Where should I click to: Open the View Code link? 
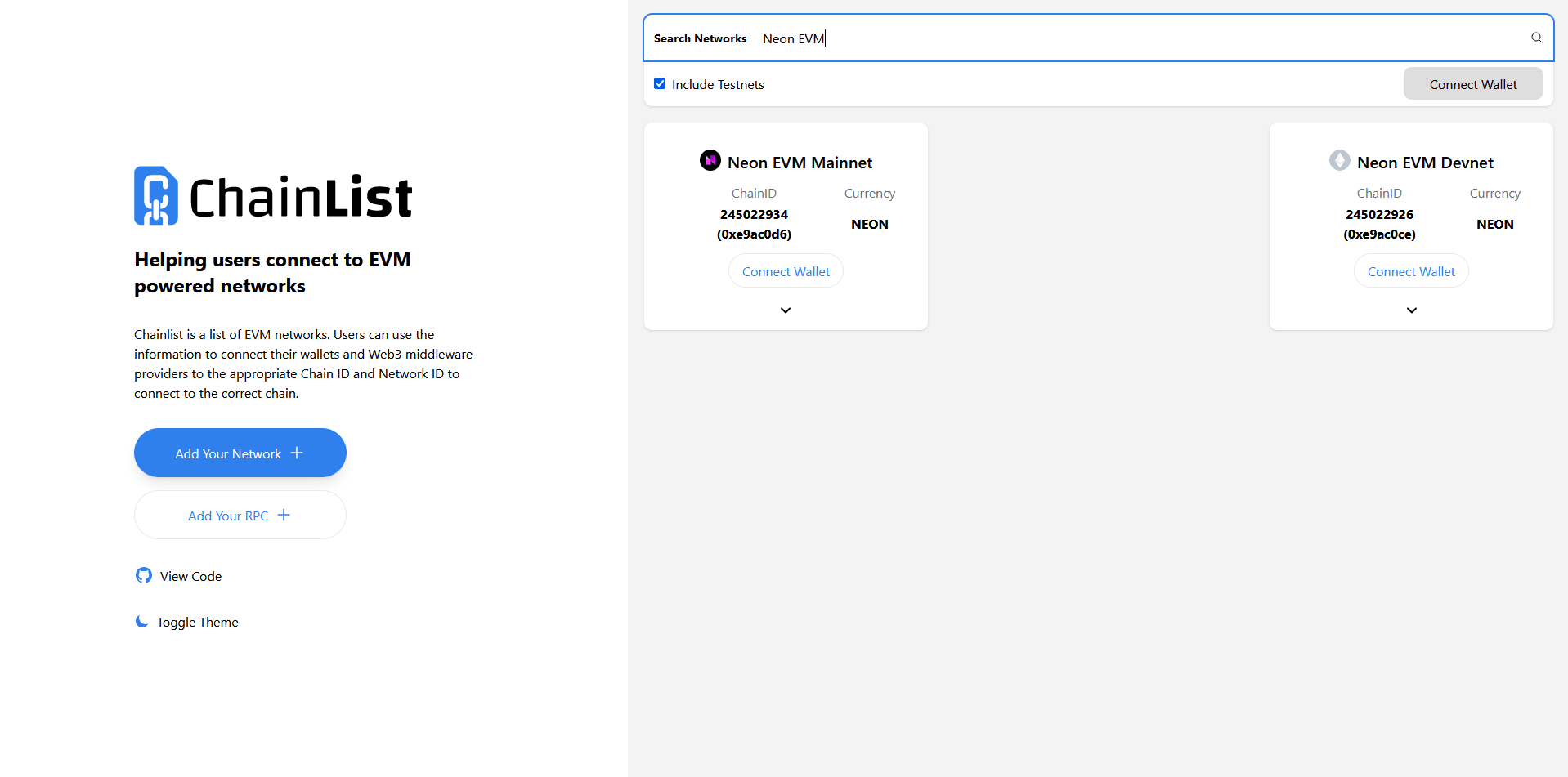179,576
